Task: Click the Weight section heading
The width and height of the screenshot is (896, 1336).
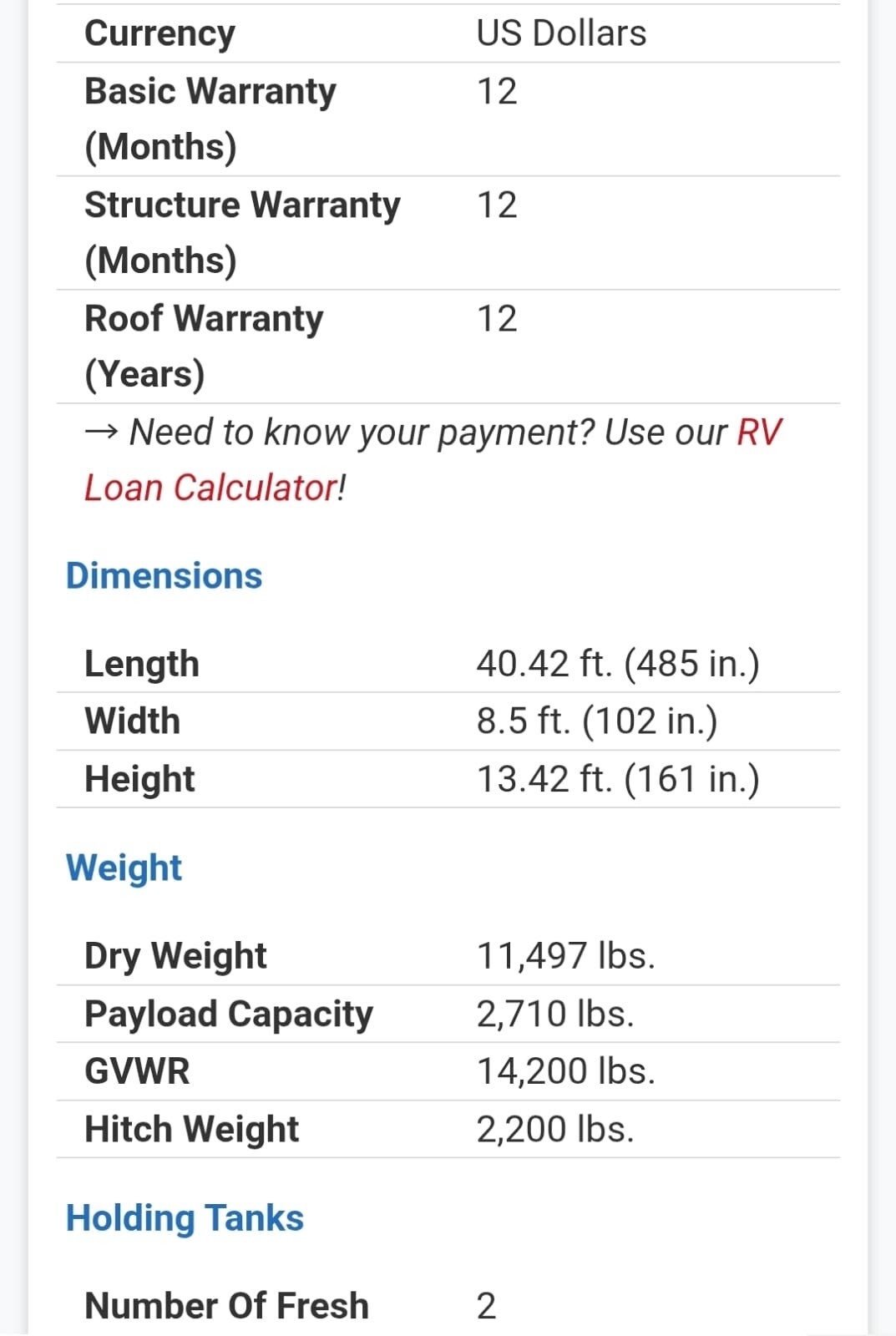Action: [x=124, y=868]
